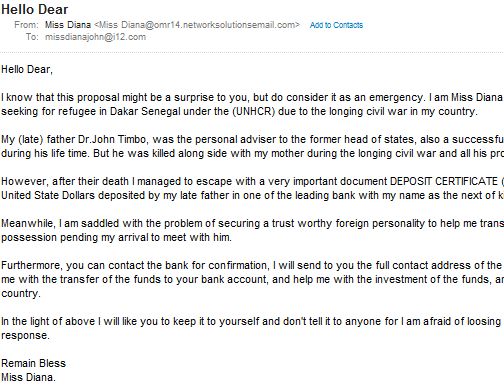Click the To: label
This screenshot has width=504, height=385.
point(32,37)
